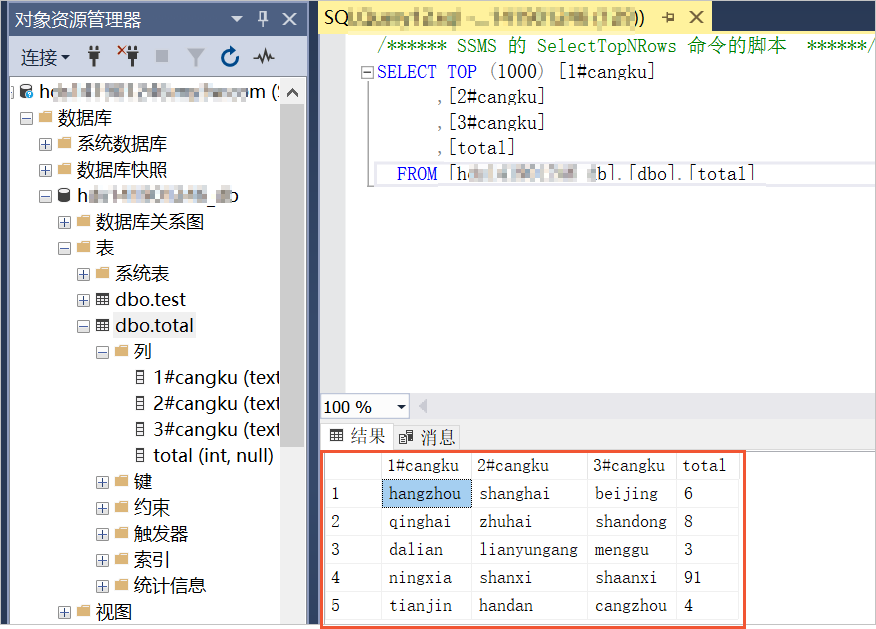Click the stop square icon in Object Explorer toolbar
Screen dimensions: 876x629
click(x=162, y=56)
